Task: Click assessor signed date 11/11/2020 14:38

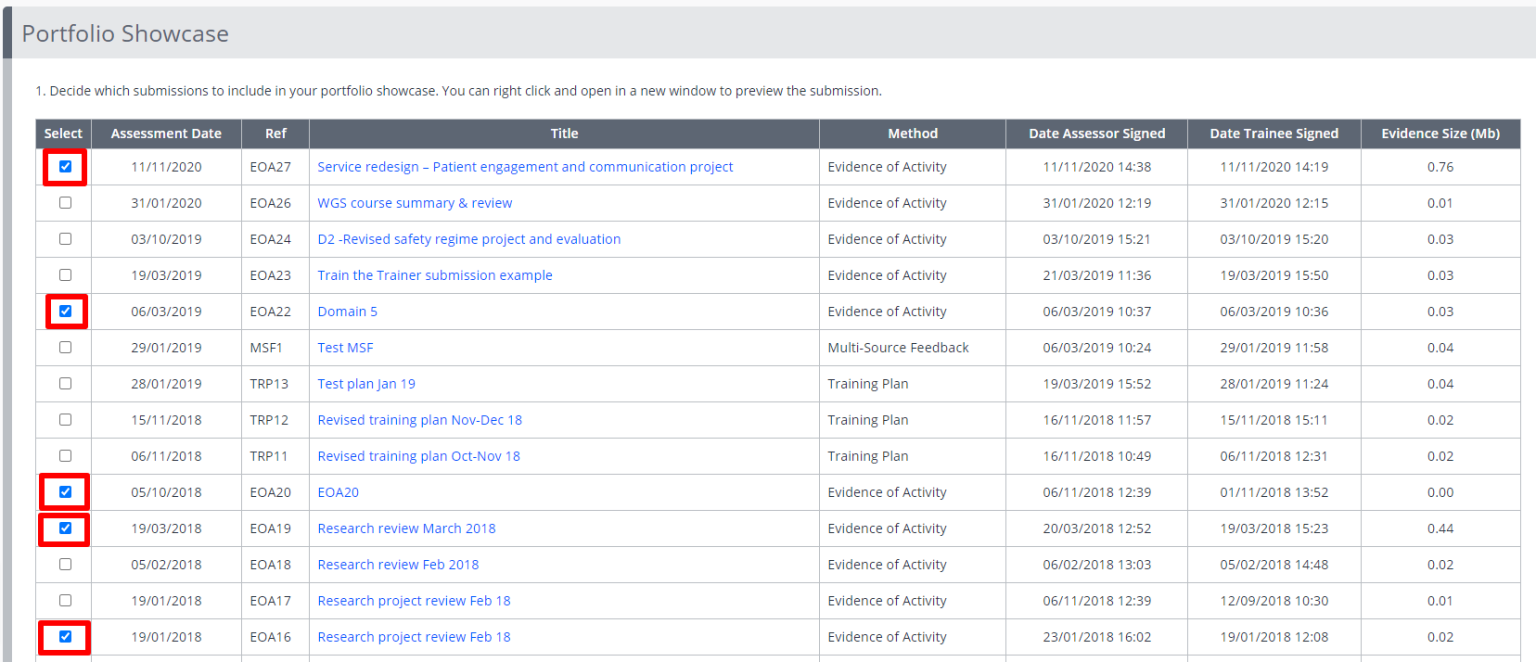Action: point(1097,167)
